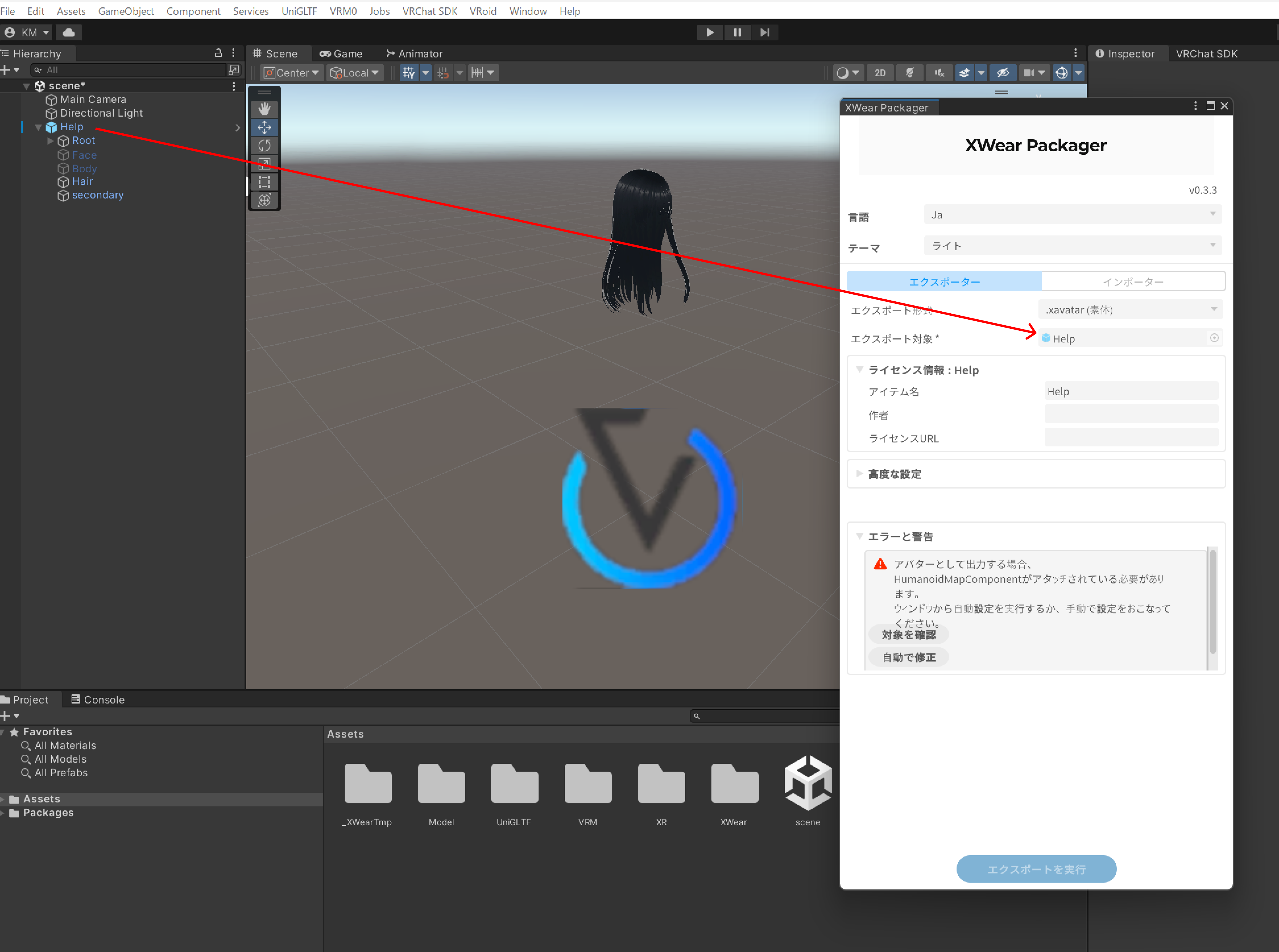Switch to インポーター tab
Image resolution: width=1279 pixels, height=952 pixels.
pos(1133,282)
